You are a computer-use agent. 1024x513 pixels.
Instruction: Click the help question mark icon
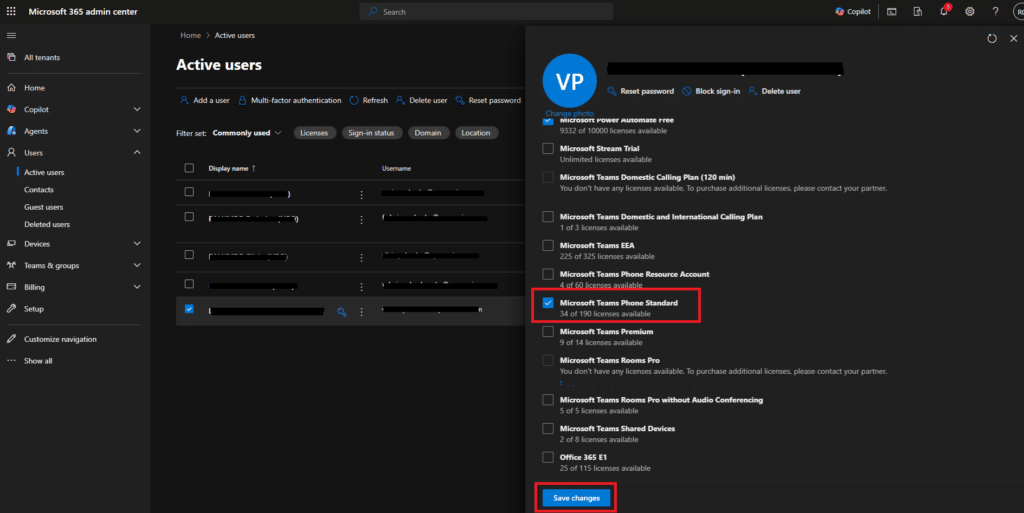click(x=995, y=12)
